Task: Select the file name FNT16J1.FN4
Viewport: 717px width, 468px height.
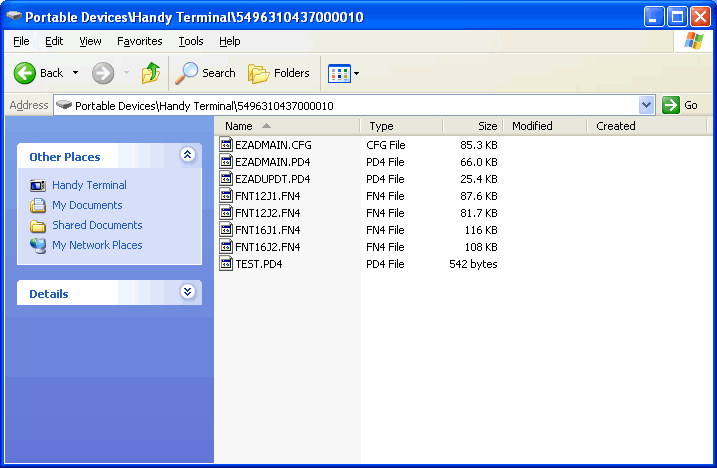Action: pos(268,230)
